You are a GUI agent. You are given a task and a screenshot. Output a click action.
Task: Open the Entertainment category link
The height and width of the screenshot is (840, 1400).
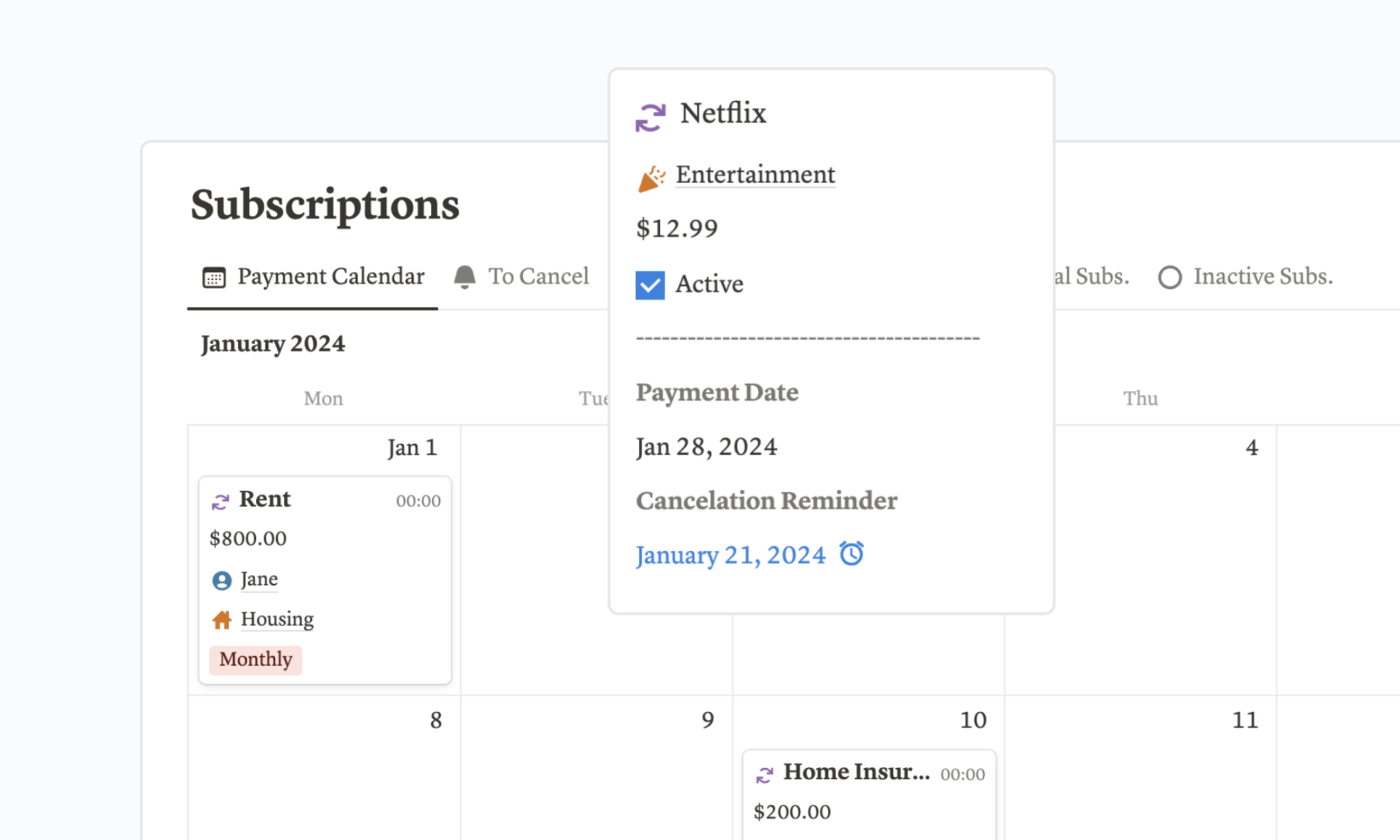tap(755, 175)
